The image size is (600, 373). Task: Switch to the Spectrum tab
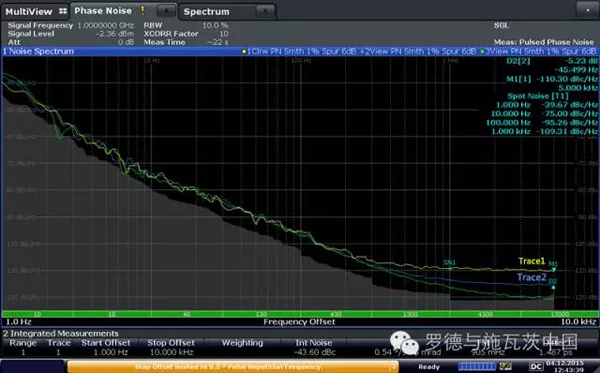(207, 12)
